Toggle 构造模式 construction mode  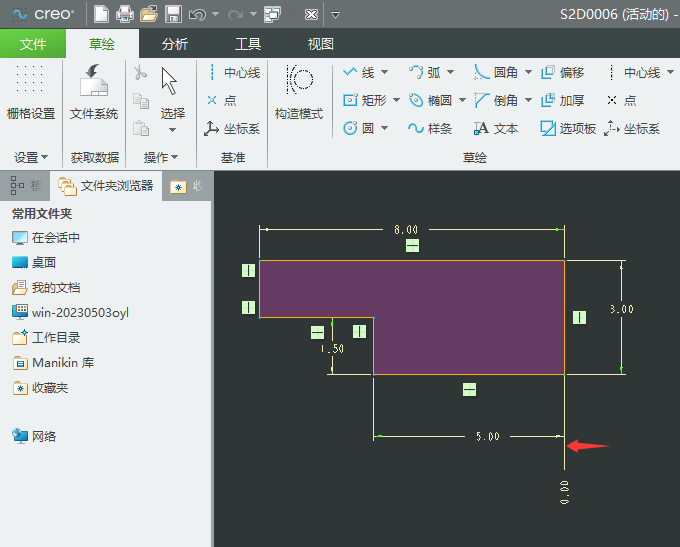point(299,92)
